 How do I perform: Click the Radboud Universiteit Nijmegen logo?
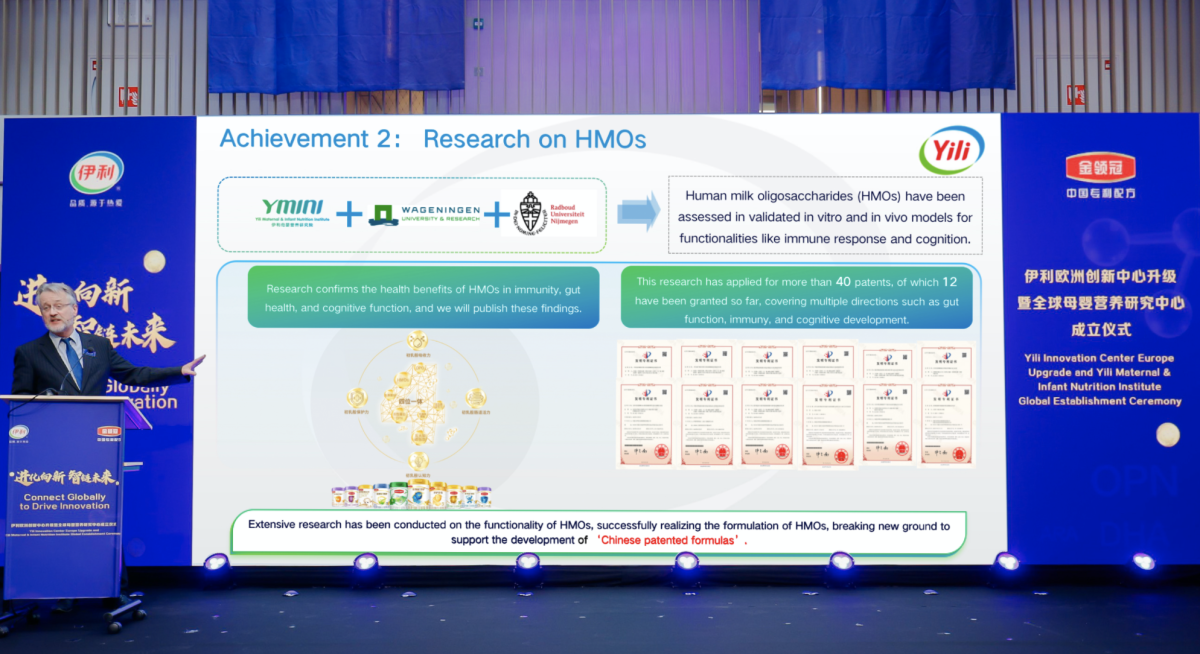[551, 214]
